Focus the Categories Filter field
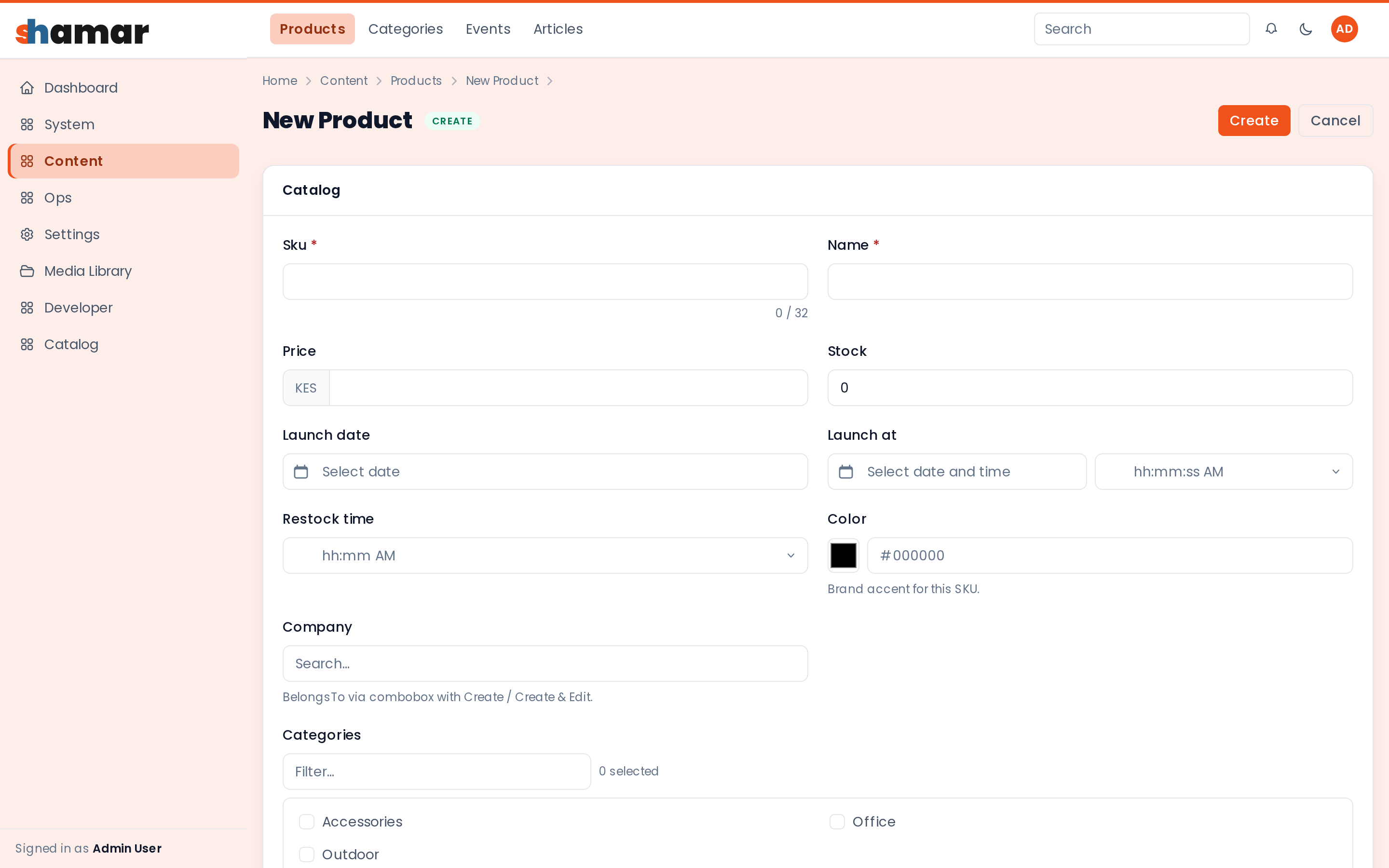Screen dimensions: 1389x868 click(x=436, y=772)
